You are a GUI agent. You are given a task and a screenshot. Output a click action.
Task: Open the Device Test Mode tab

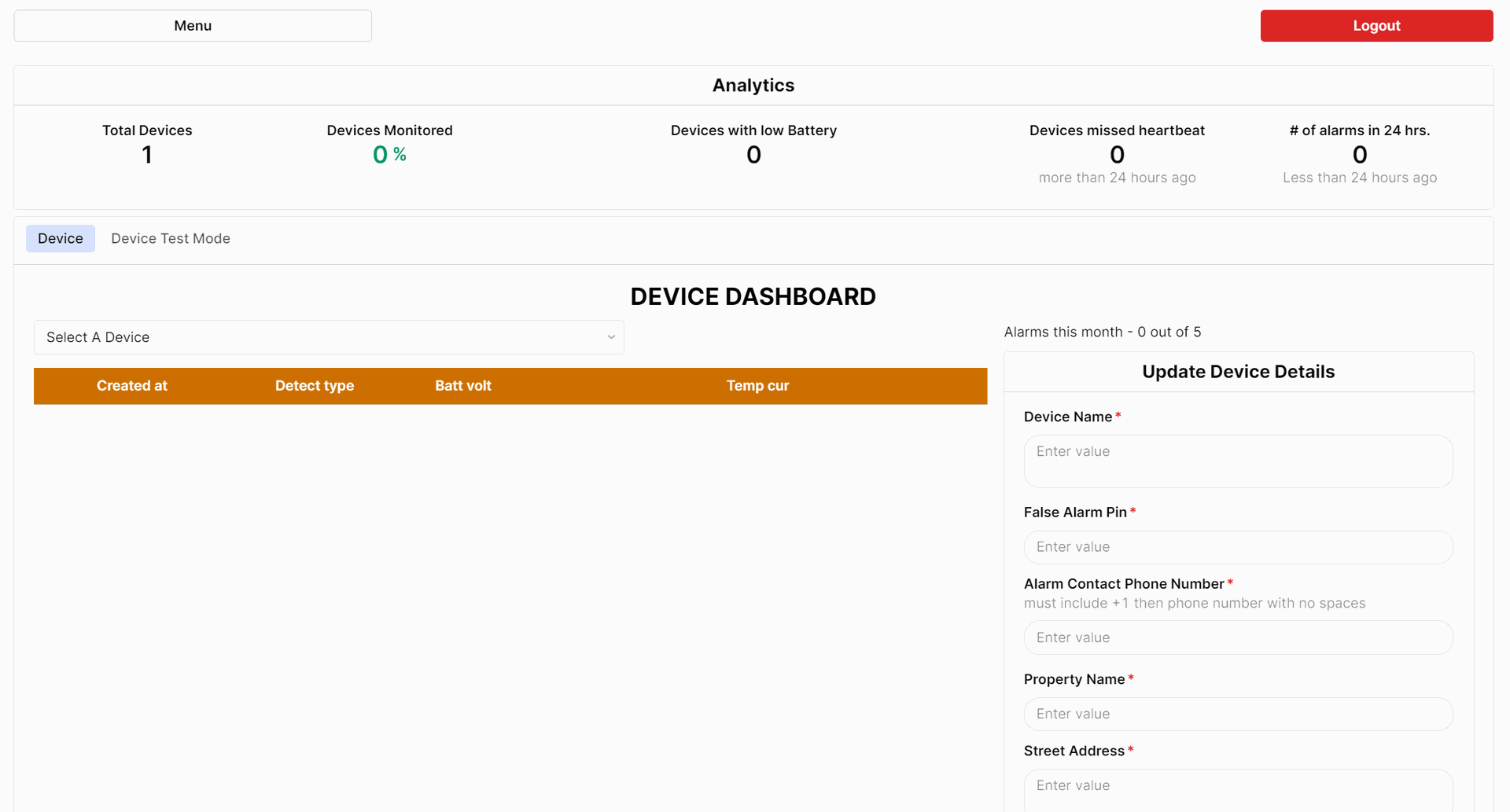171,238
